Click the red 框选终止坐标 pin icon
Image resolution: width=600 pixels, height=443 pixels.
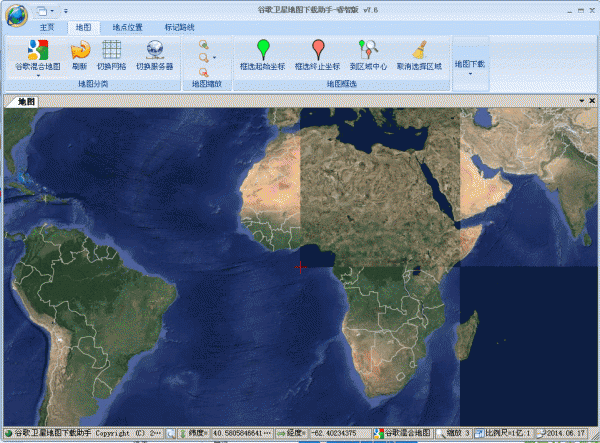coord(318,50)
